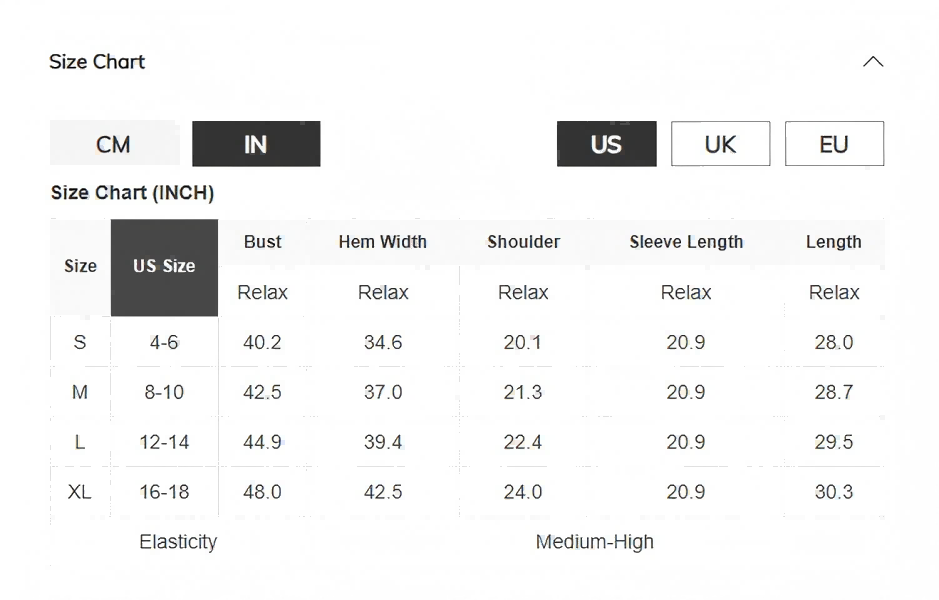Select the L size row
939x600 pixels.
click(80, 442)
